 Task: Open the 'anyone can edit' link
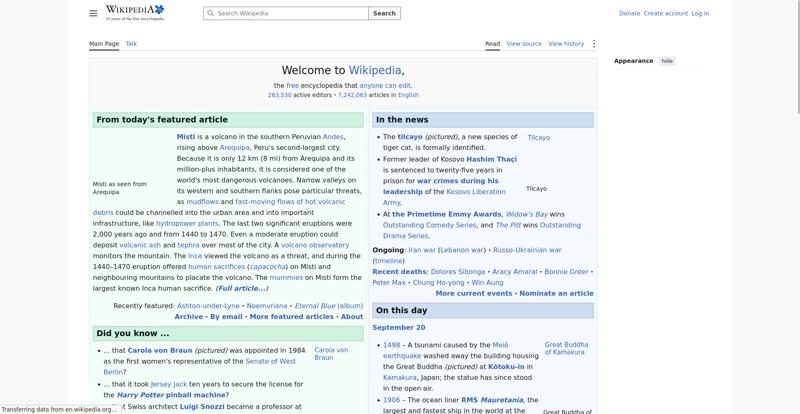tap(385, 86)
